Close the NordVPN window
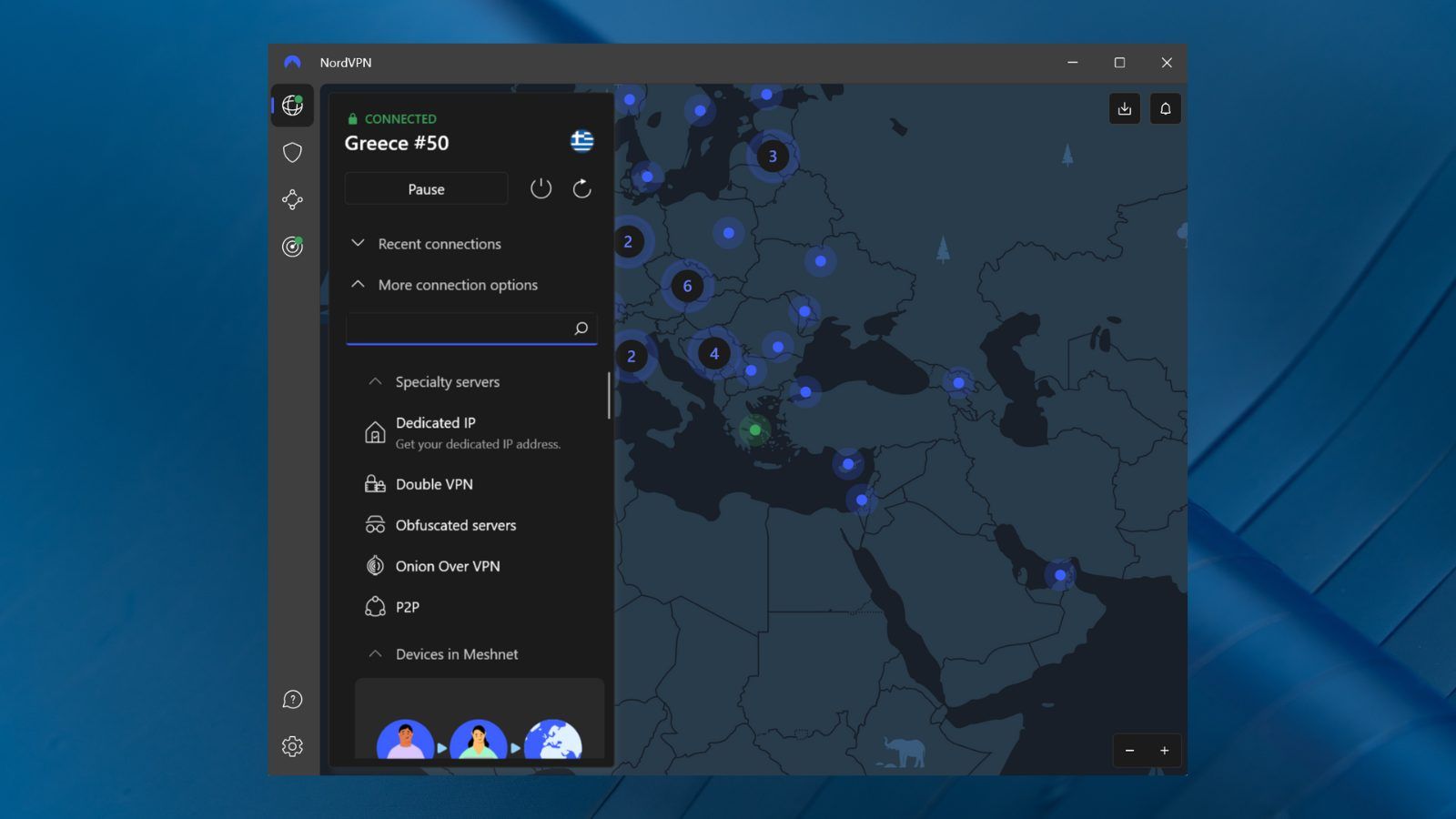This screenshot has width=1456, height=819. (1167, 63)
